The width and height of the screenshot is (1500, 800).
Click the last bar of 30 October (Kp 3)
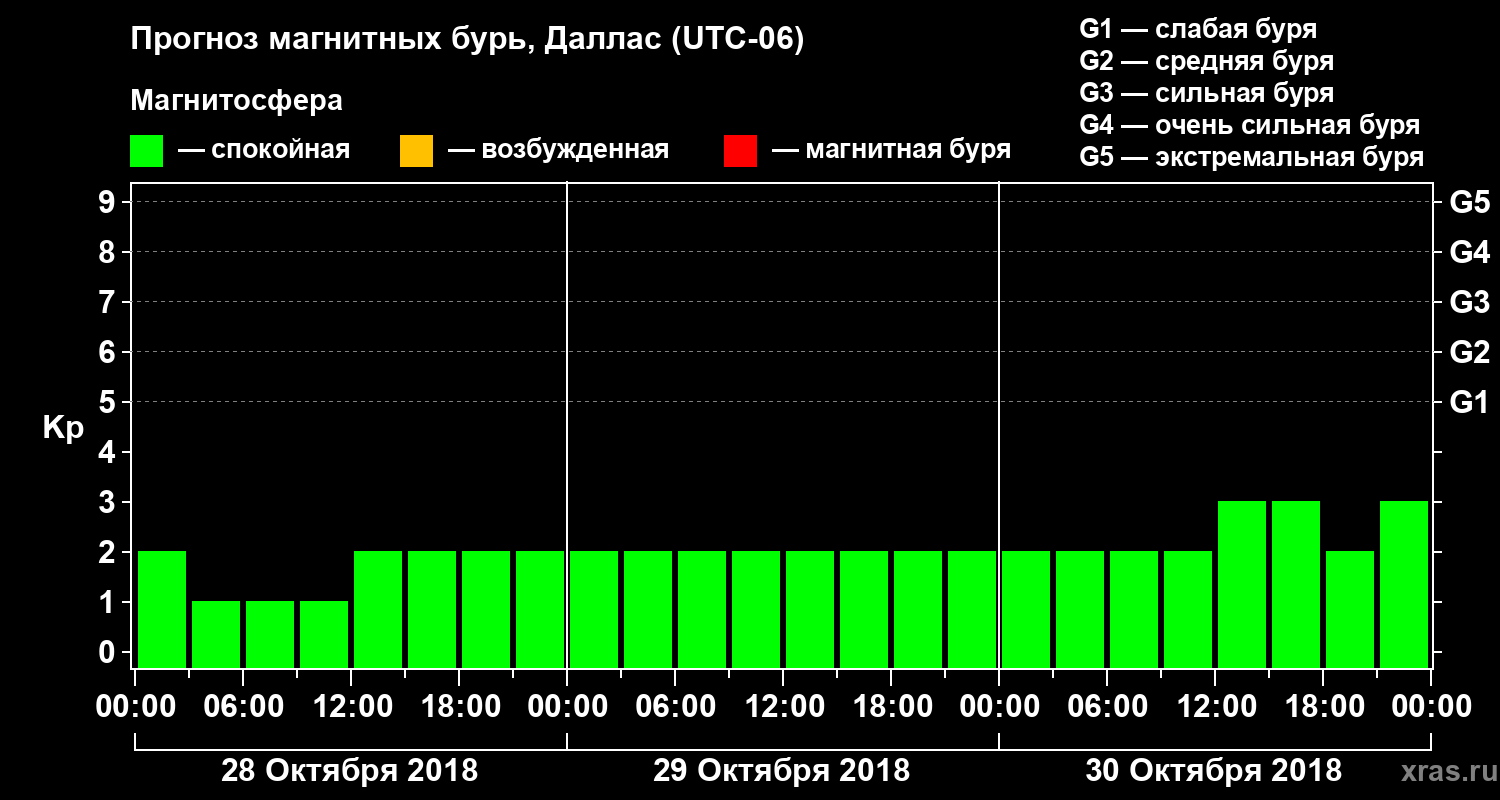(1404, 584)
